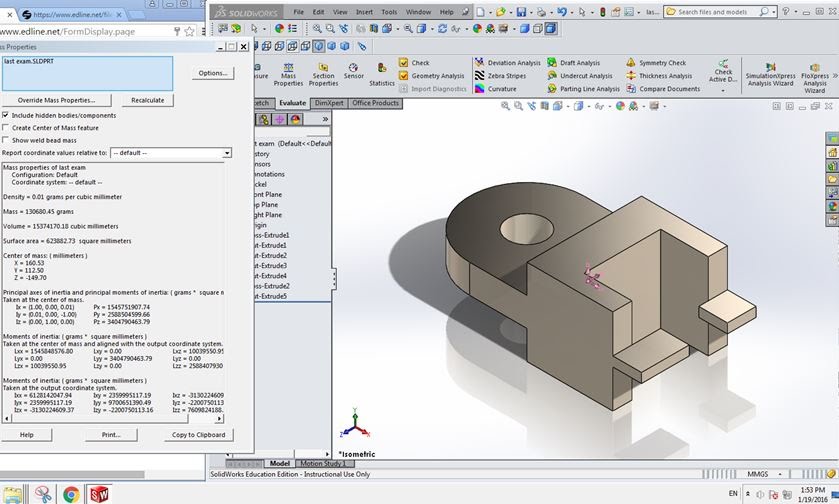Click Override Mass Properties... button
The width and height of the screenshot is (839, 504).
tap(56, 100)
